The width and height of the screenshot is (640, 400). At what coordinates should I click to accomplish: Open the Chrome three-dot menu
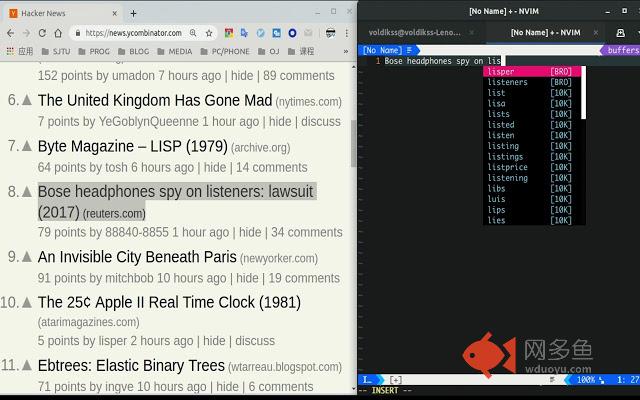347,33
